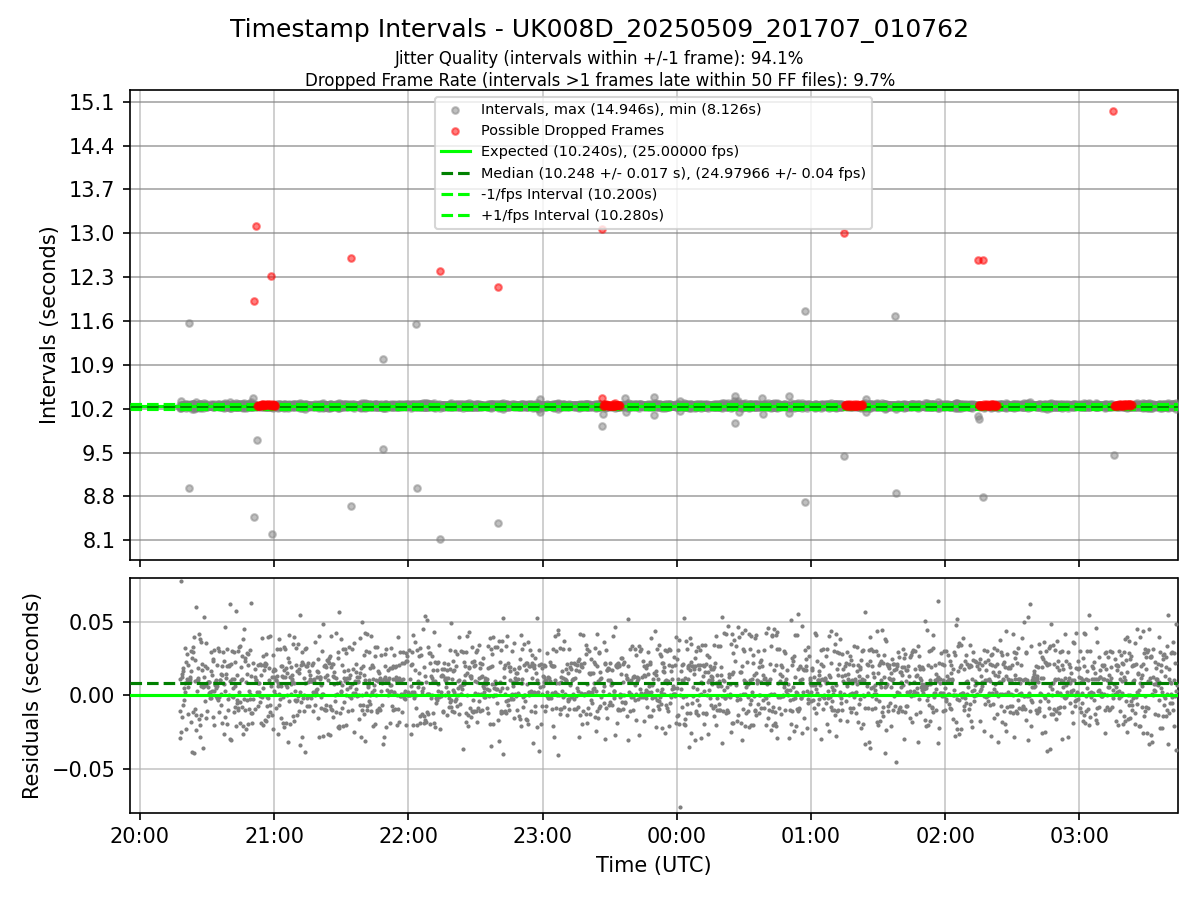Select legend entry 'Possible Dropped Frames'
Screen dimensions: 1200x900
572,130
